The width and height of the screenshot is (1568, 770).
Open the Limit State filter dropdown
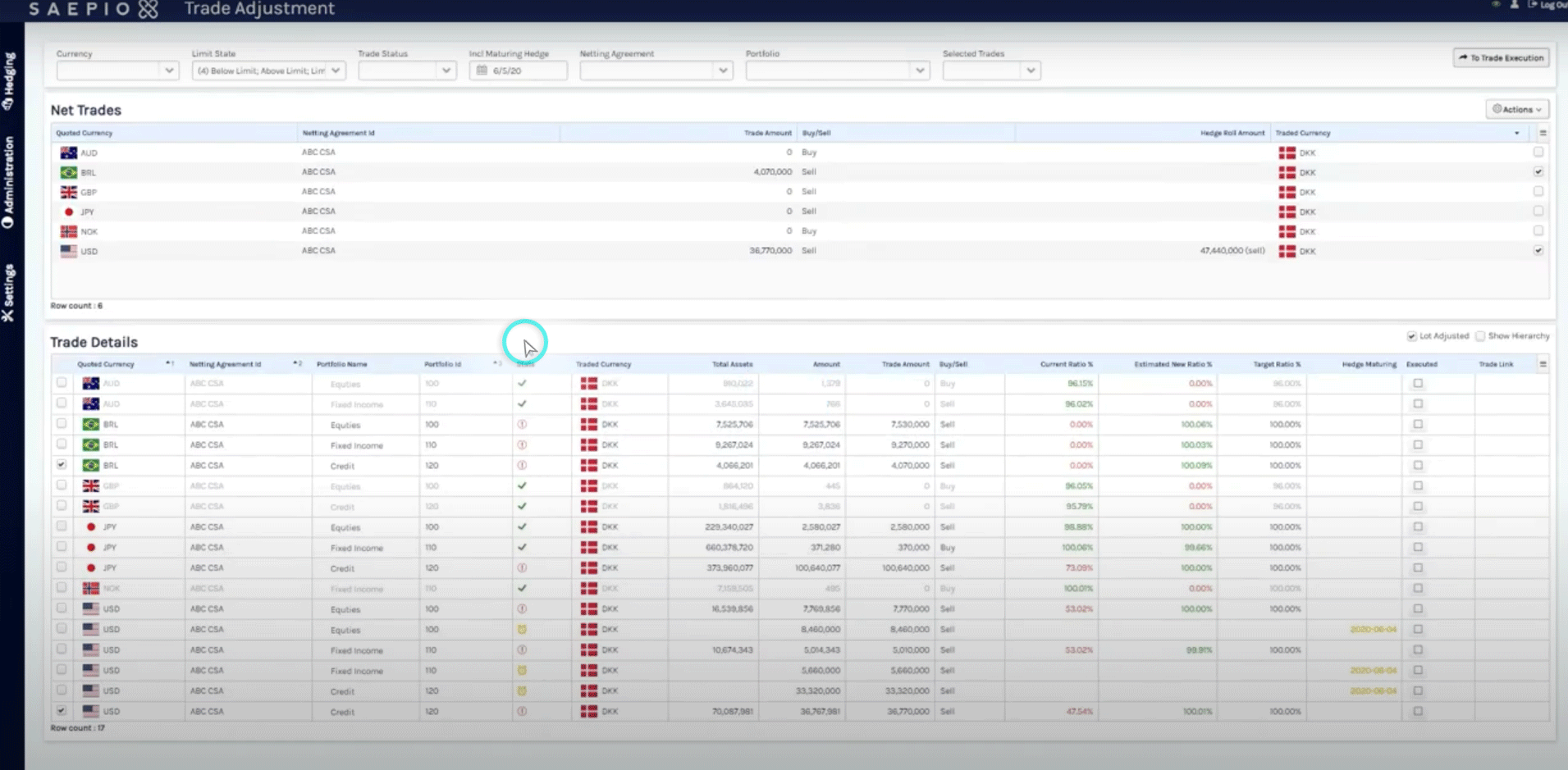pos(268,71)
